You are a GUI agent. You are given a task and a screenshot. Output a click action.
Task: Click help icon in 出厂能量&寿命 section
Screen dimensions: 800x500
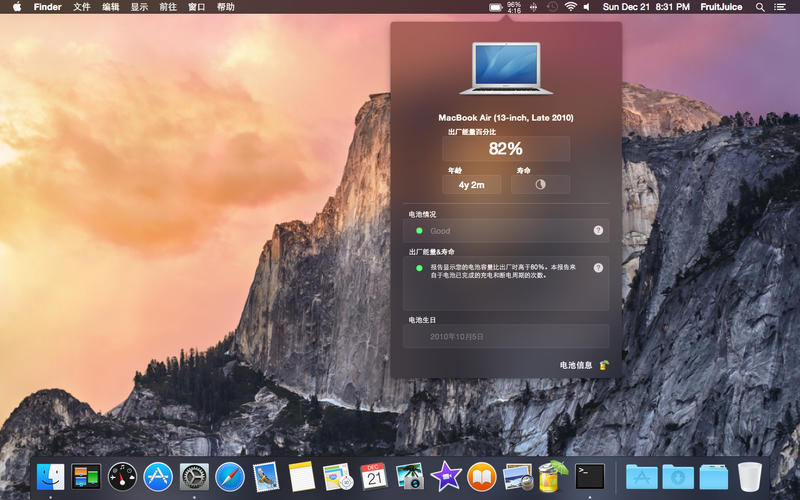click(598, 268)
